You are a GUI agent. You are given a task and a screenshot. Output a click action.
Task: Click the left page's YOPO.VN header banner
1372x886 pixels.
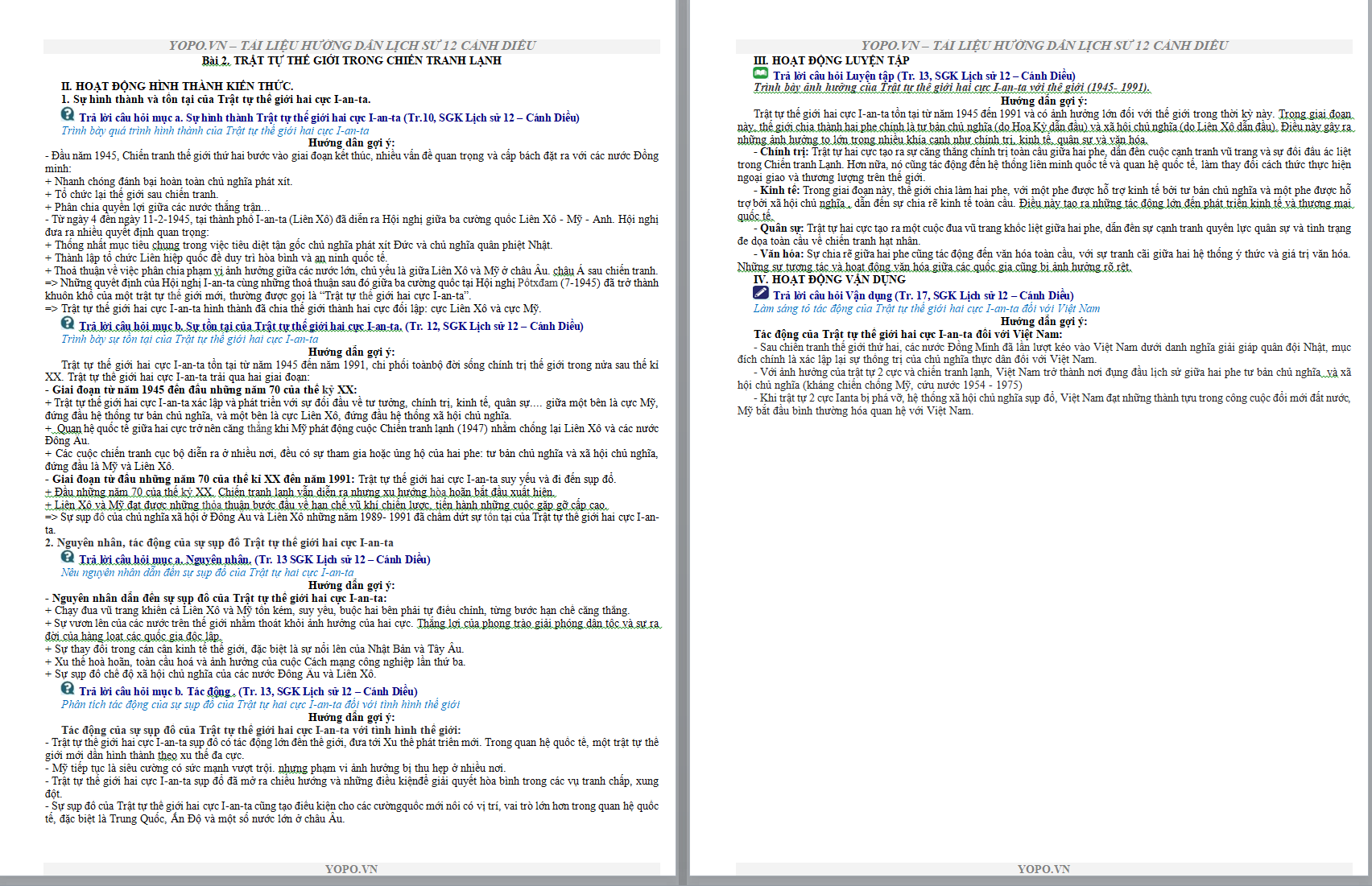click(x=352, y=46)
